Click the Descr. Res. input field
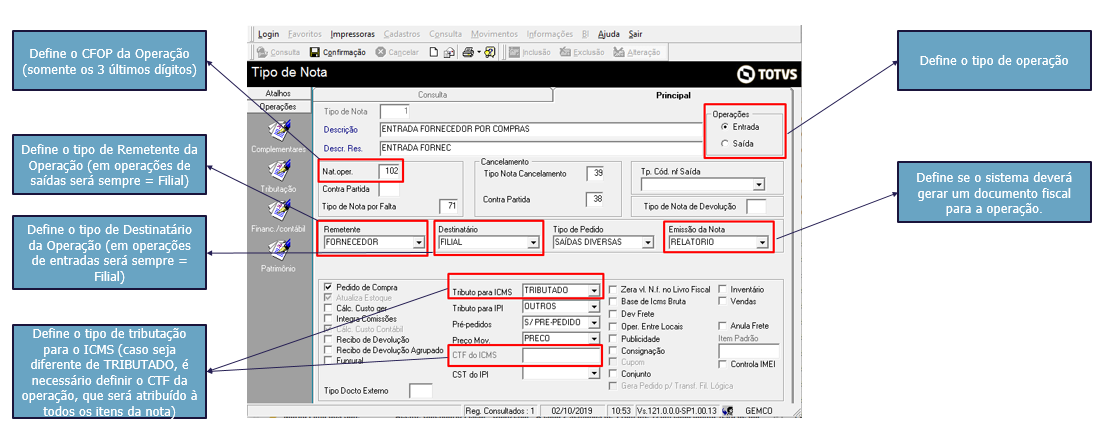 pos(541,148)
